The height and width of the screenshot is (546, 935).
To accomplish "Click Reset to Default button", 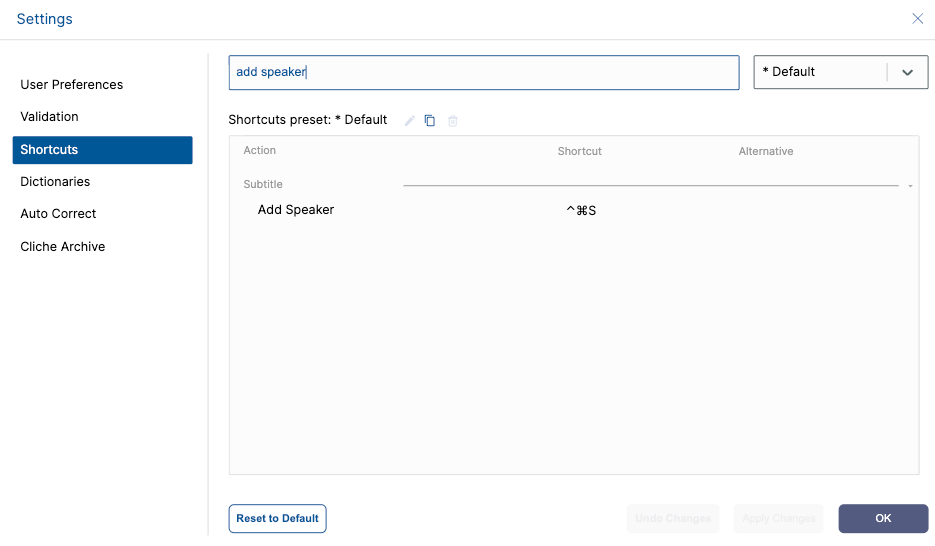I will click(277, 519).
